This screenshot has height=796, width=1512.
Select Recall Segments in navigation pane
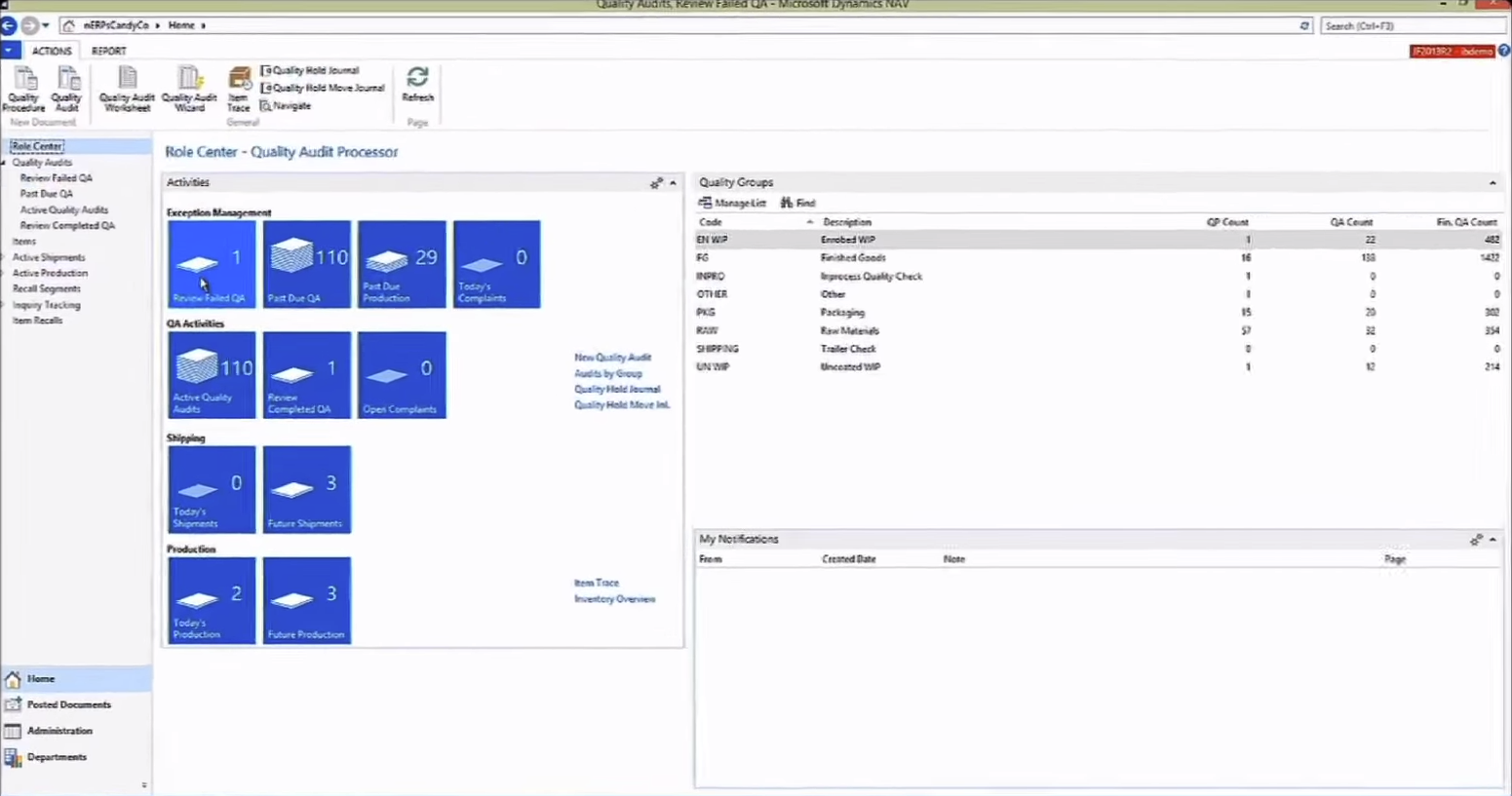click(46, 288)
